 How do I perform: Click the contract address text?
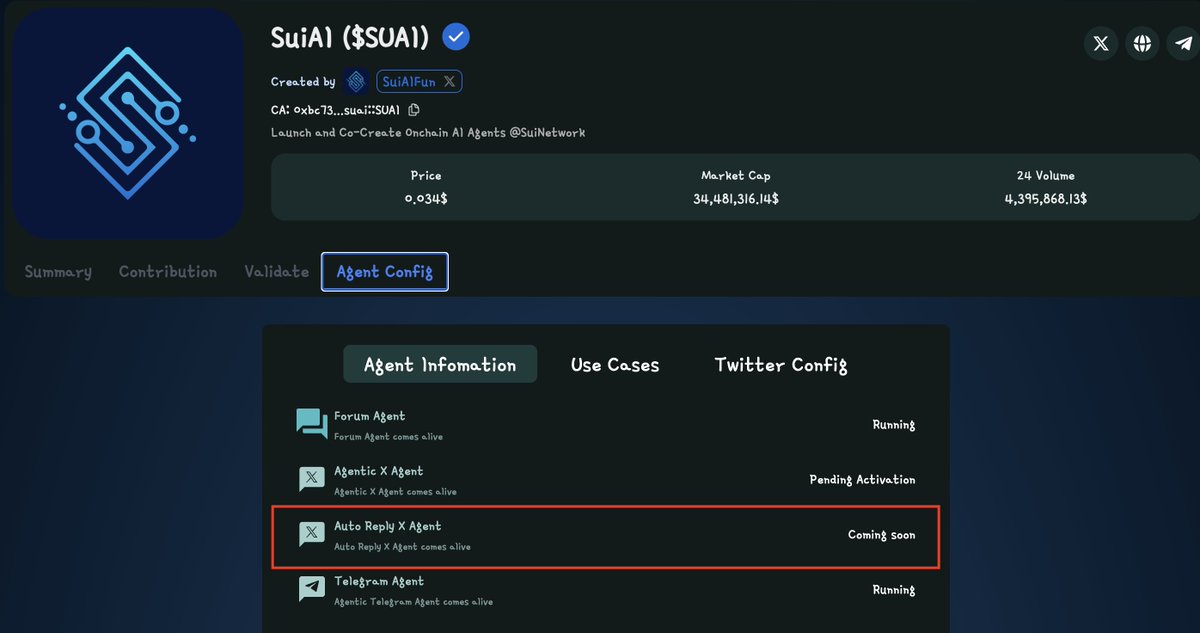335,110
